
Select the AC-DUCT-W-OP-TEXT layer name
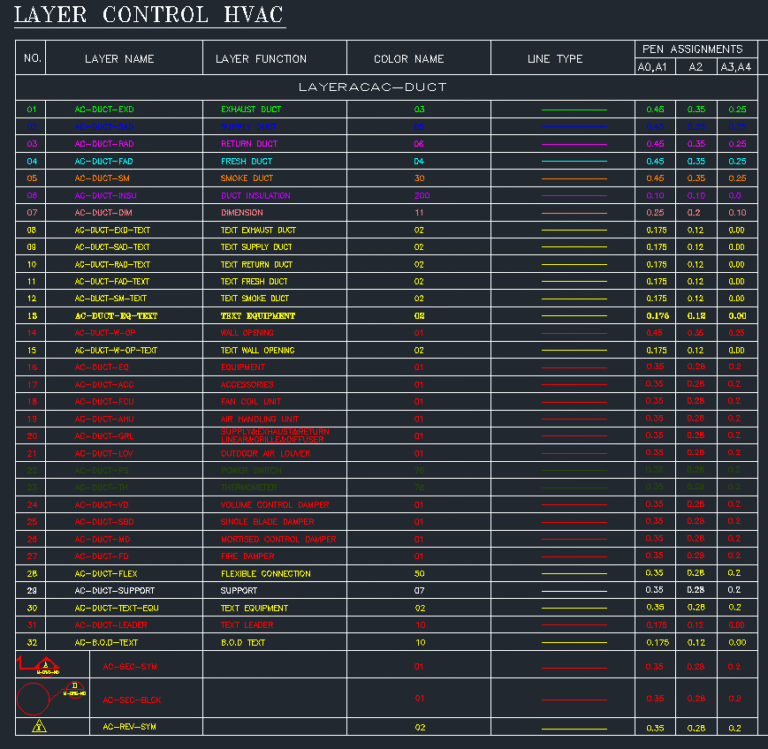pyautogui.click(x=116, y=350)
